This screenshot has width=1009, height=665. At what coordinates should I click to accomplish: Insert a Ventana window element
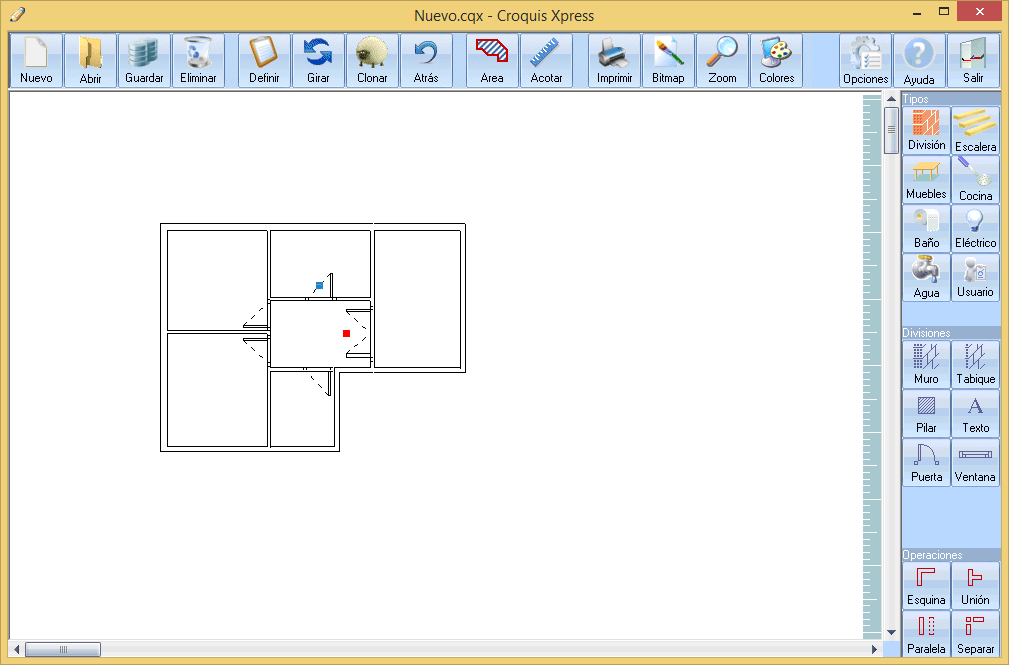point(975,462)
